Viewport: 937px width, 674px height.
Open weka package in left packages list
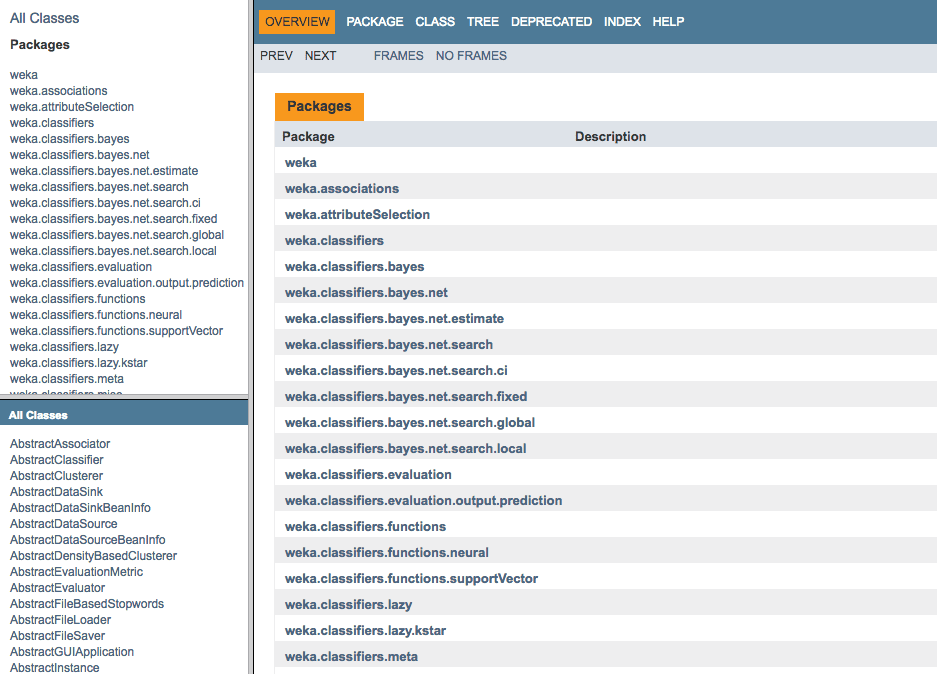point(24,75)
